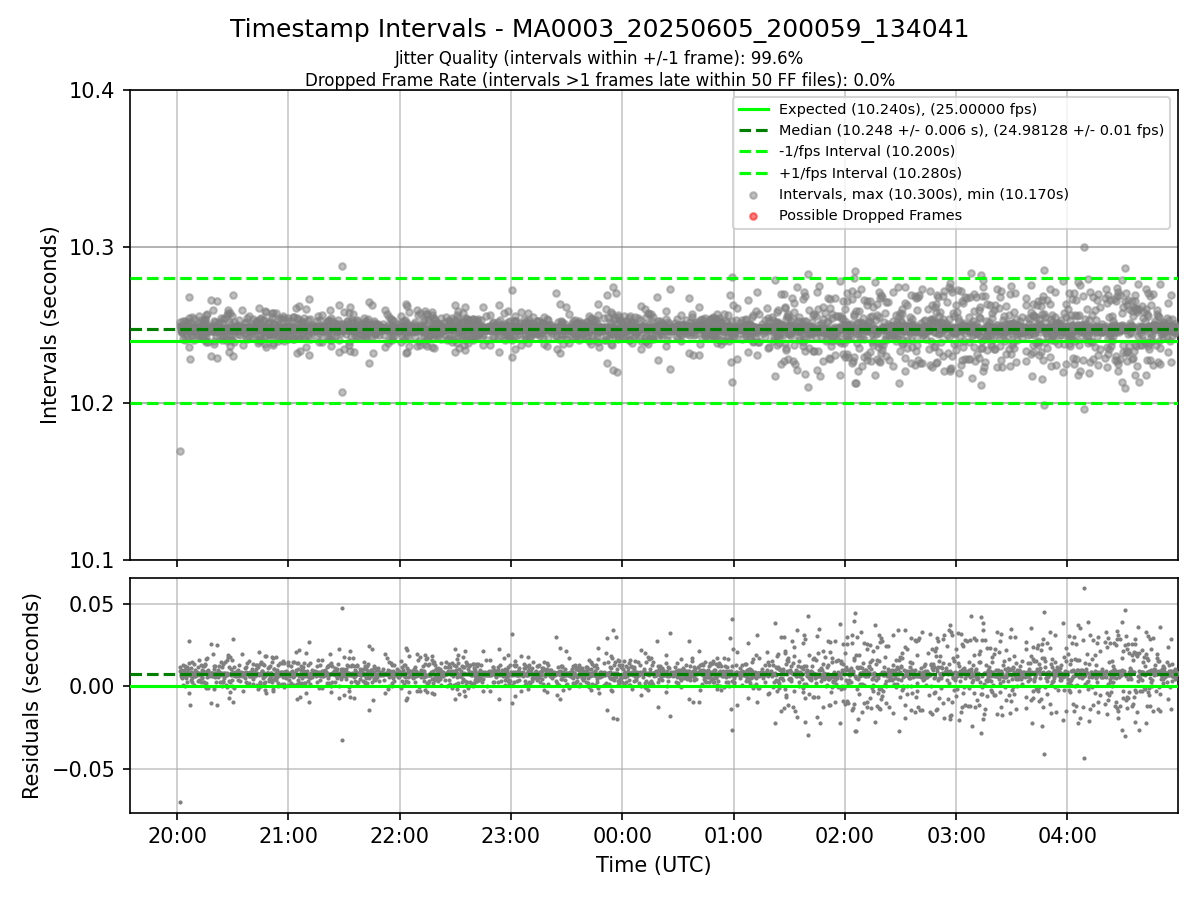Viewport: 1200px width, 900px height.
Task: Click legend entry "-1/fps Interval (10.200s)"
Action: 867,151
